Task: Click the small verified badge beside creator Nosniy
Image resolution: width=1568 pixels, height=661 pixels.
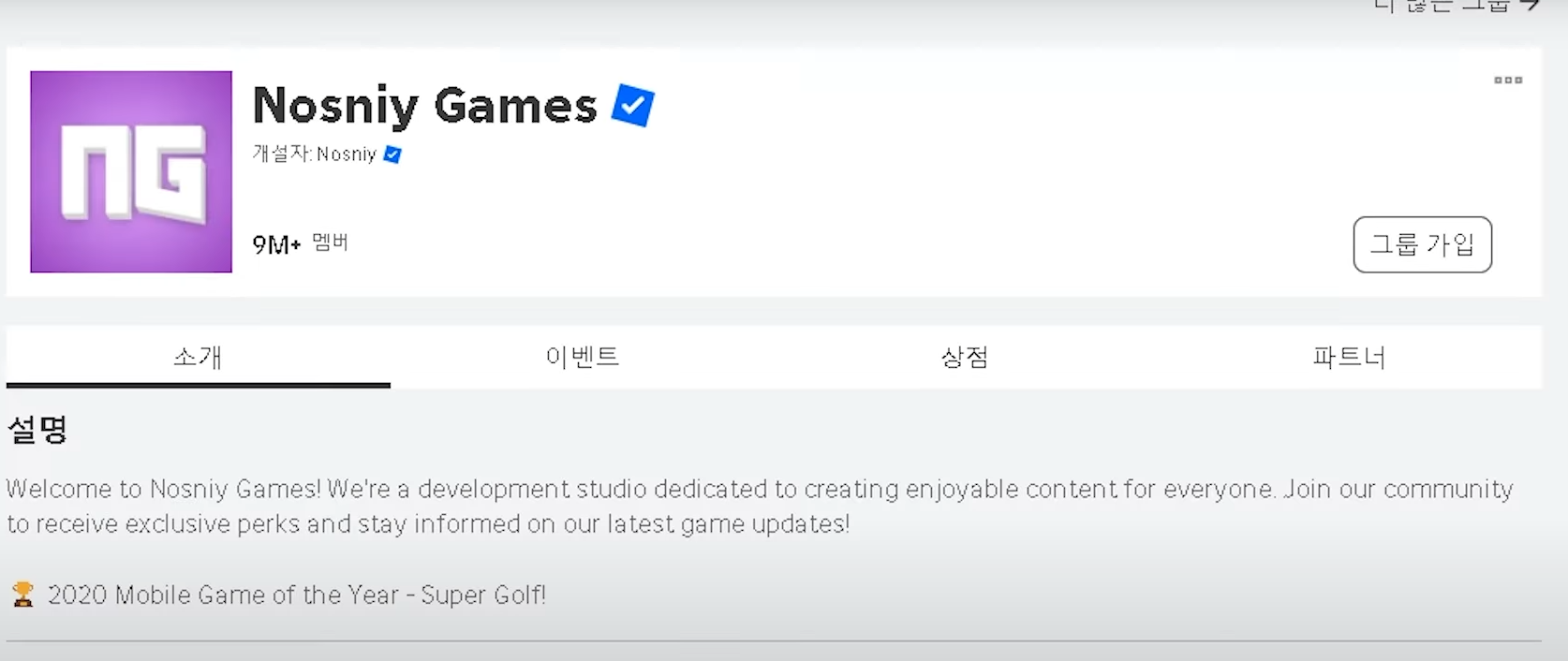Action: coord(392,154)
